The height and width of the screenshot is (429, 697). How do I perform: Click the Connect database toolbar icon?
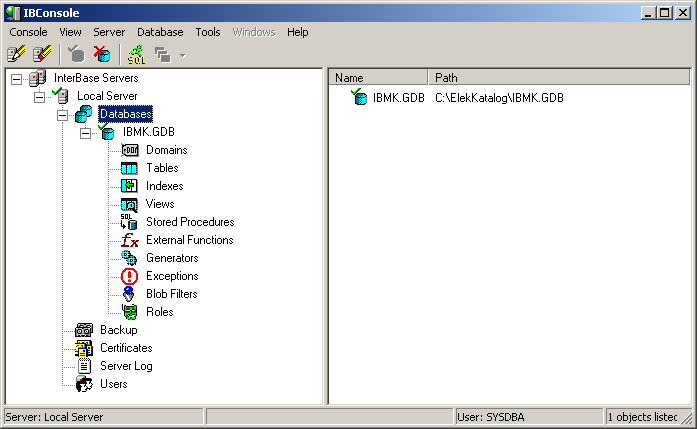click(x=76, y=54)
